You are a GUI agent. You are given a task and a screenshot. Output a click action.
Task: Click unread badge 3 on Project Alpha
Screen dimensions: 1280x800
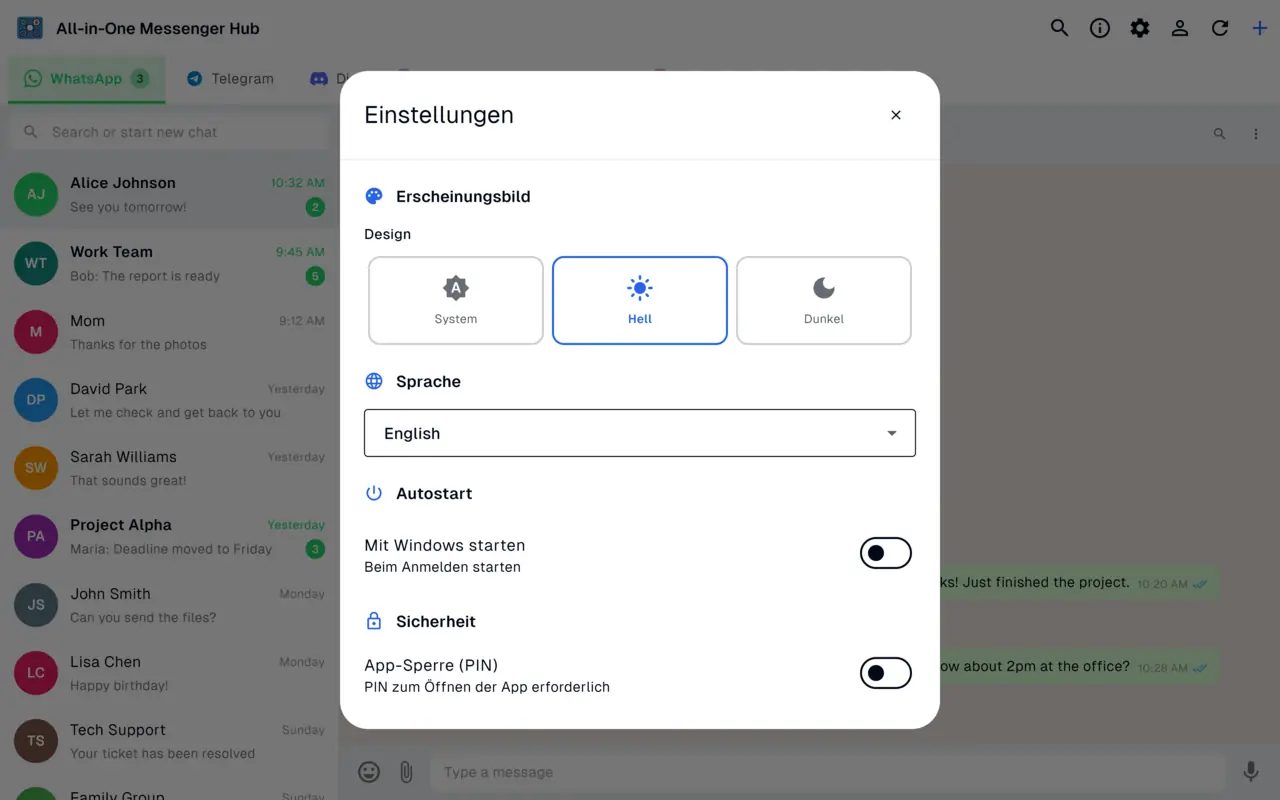[315, 549]
